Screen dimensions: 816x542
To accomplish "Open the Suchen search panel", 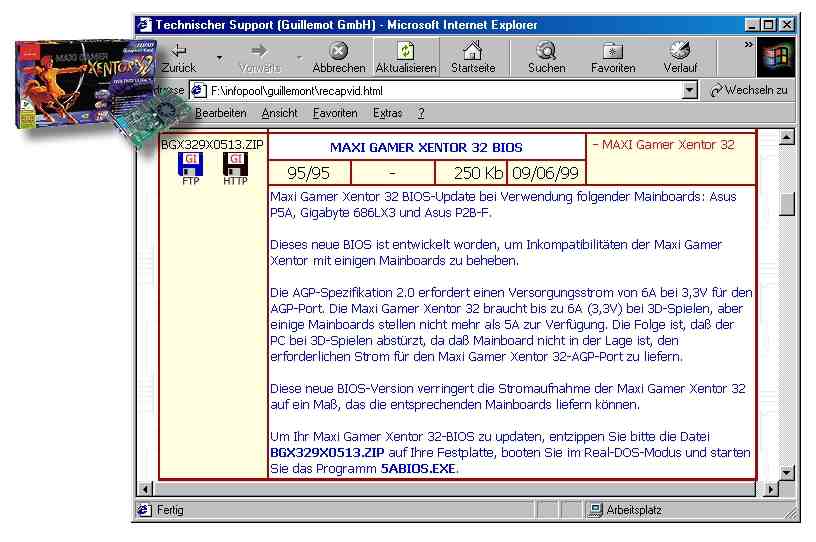I will (x=546, y=57).
